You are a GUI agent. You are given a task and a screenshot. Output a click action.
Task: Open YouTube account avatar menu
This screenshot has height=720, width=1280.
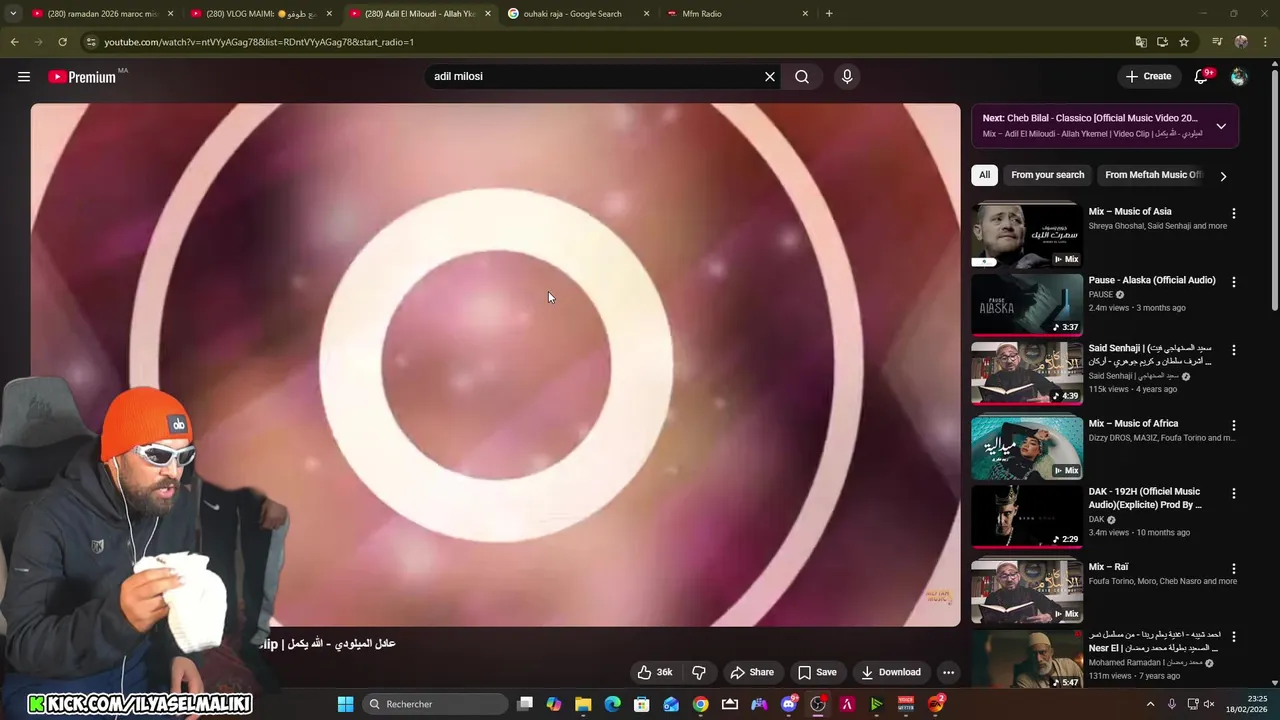pyautogui.click(x=1239, y=77)
